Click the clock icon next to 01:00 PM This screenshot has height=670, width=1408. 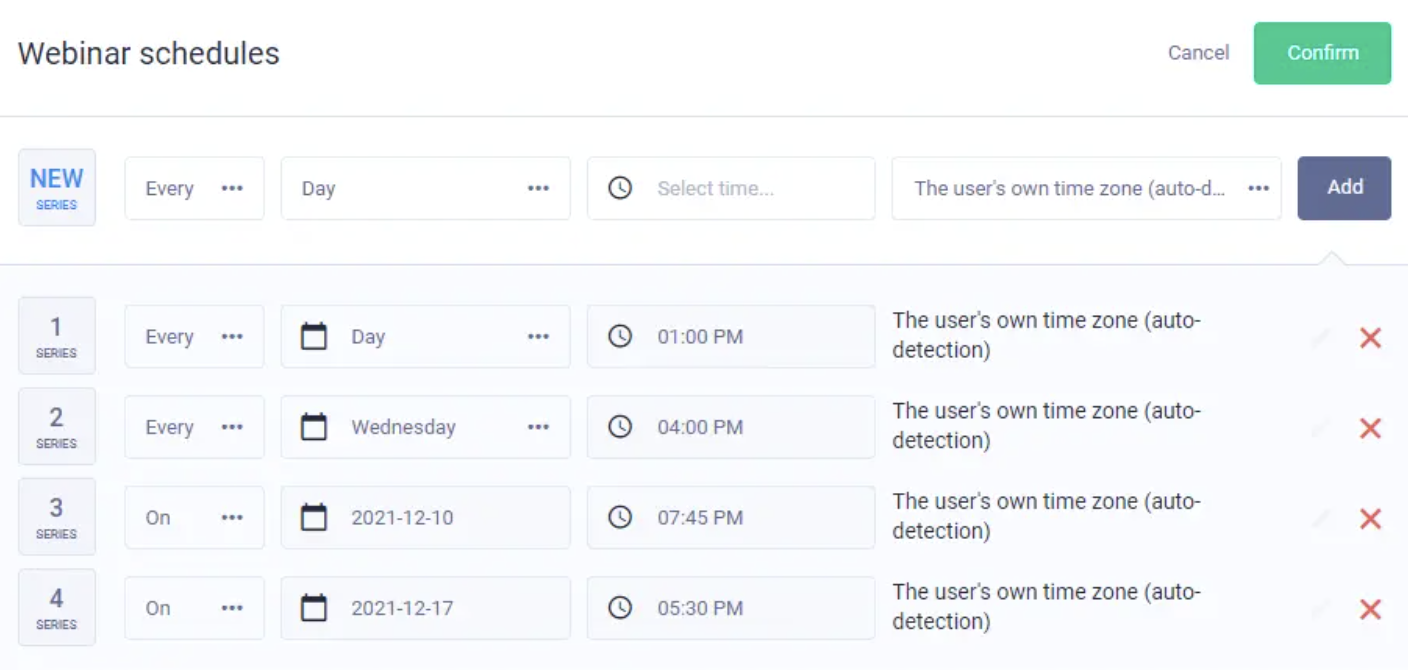pos(620,337)
